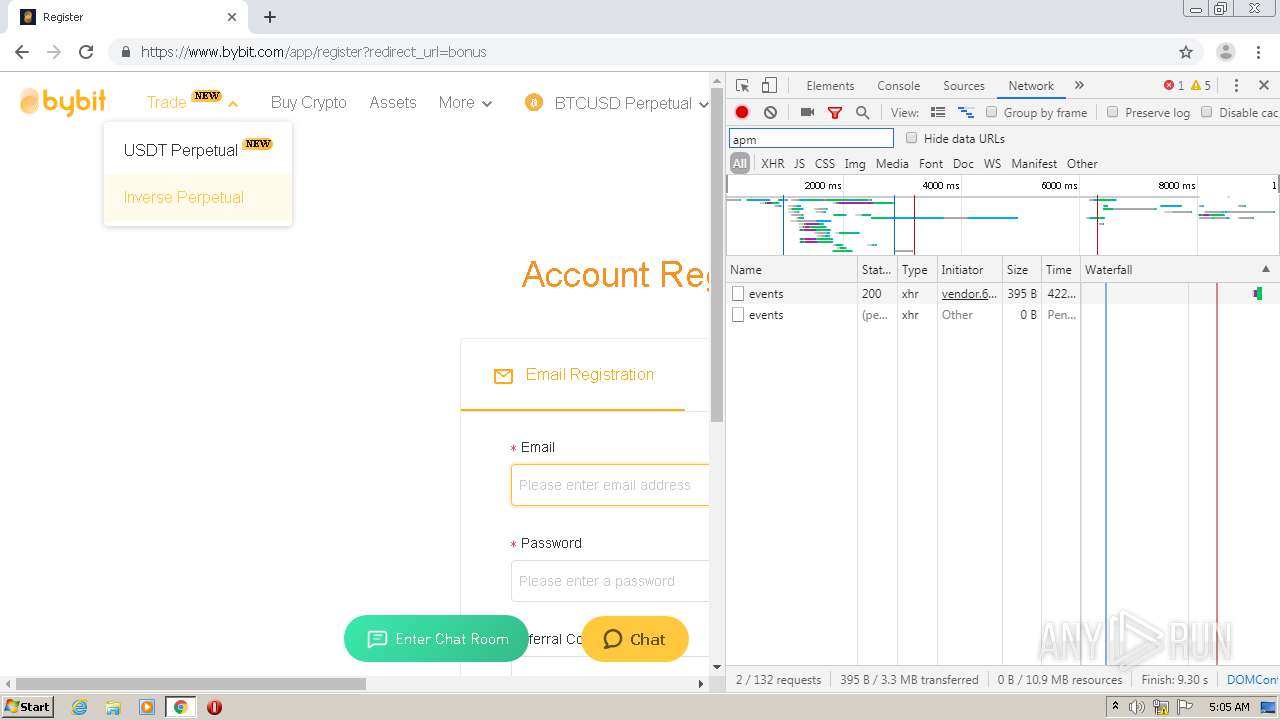Click the Bybit logo
Image resolution: width=1280 pixels, height=720 pixels.
(63, 102)
